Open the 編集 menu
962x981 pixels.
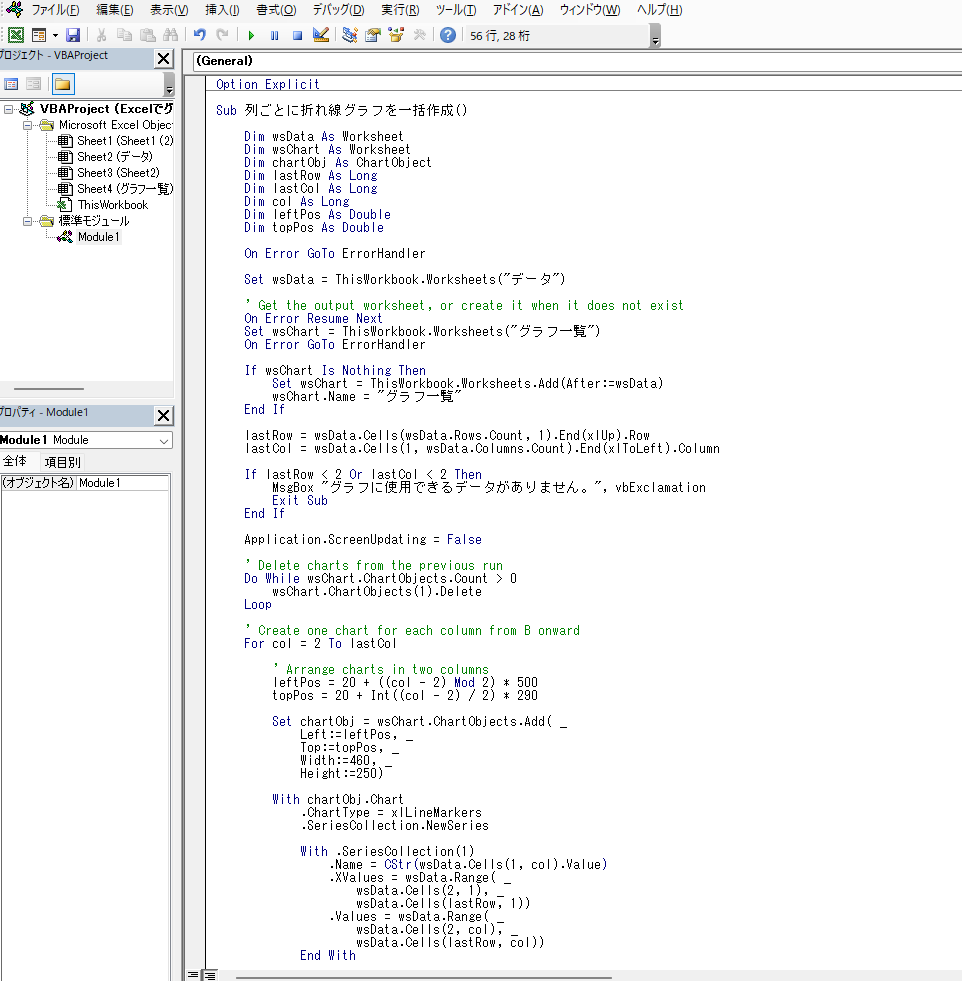(114, 10)
